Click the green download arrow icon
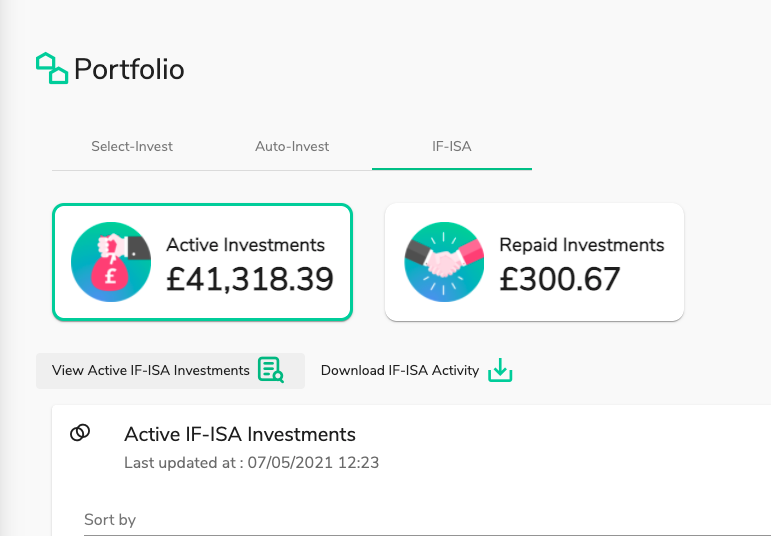 (500, 370)
